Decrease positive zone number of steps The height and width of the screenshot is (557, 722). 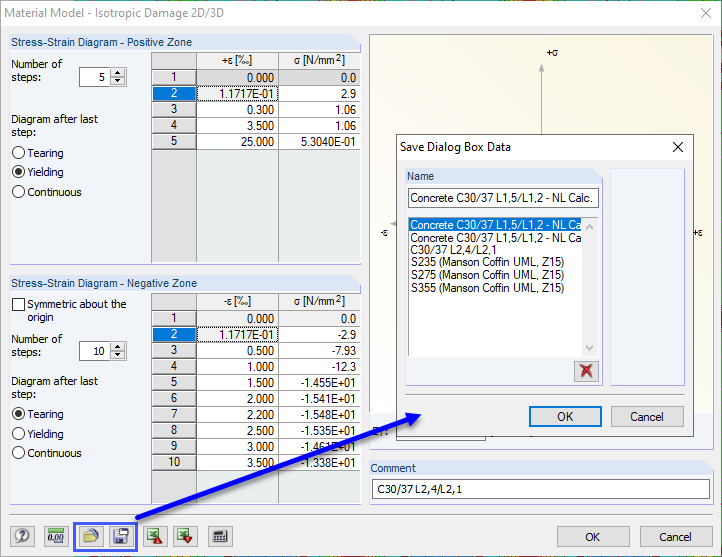[x=118, y=81]
